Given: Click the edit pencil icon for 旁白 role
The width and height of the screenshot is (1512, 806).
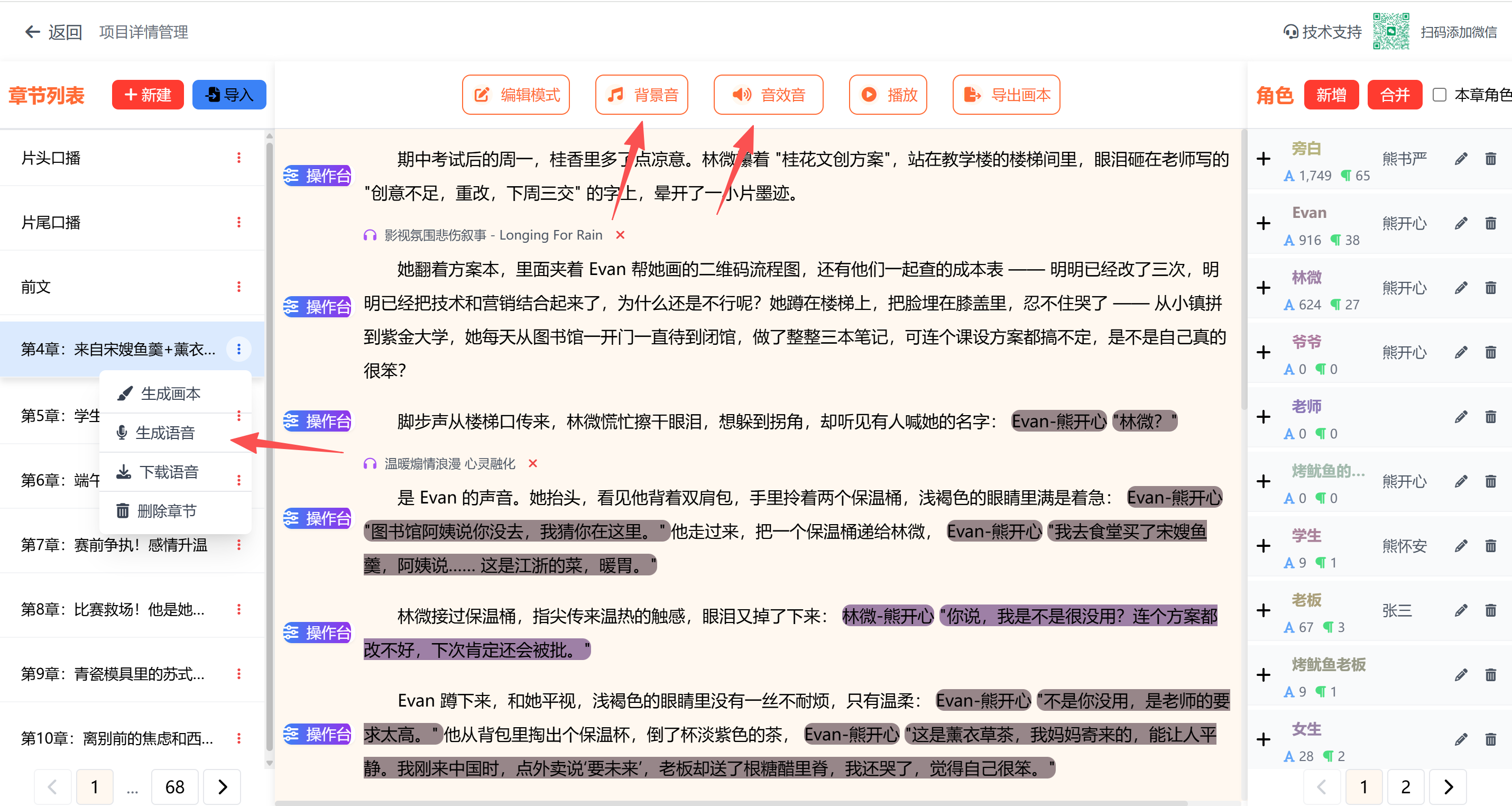Looking at the screenshot, I should click(x=1460, y=159).
